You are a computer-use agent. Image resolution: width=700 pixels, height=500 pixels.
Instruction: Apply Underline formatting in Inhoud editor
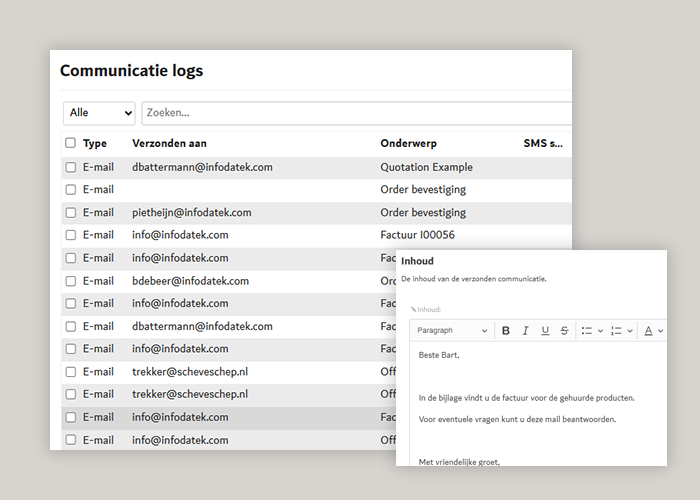tap(545, 331)
